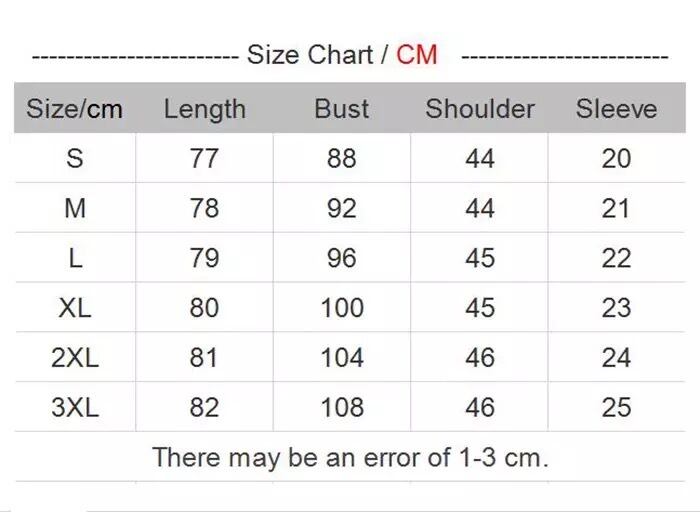Select the Shoulder column header
Screen dimensions: 700x512
pyautogui.click(x=480, y=109)
